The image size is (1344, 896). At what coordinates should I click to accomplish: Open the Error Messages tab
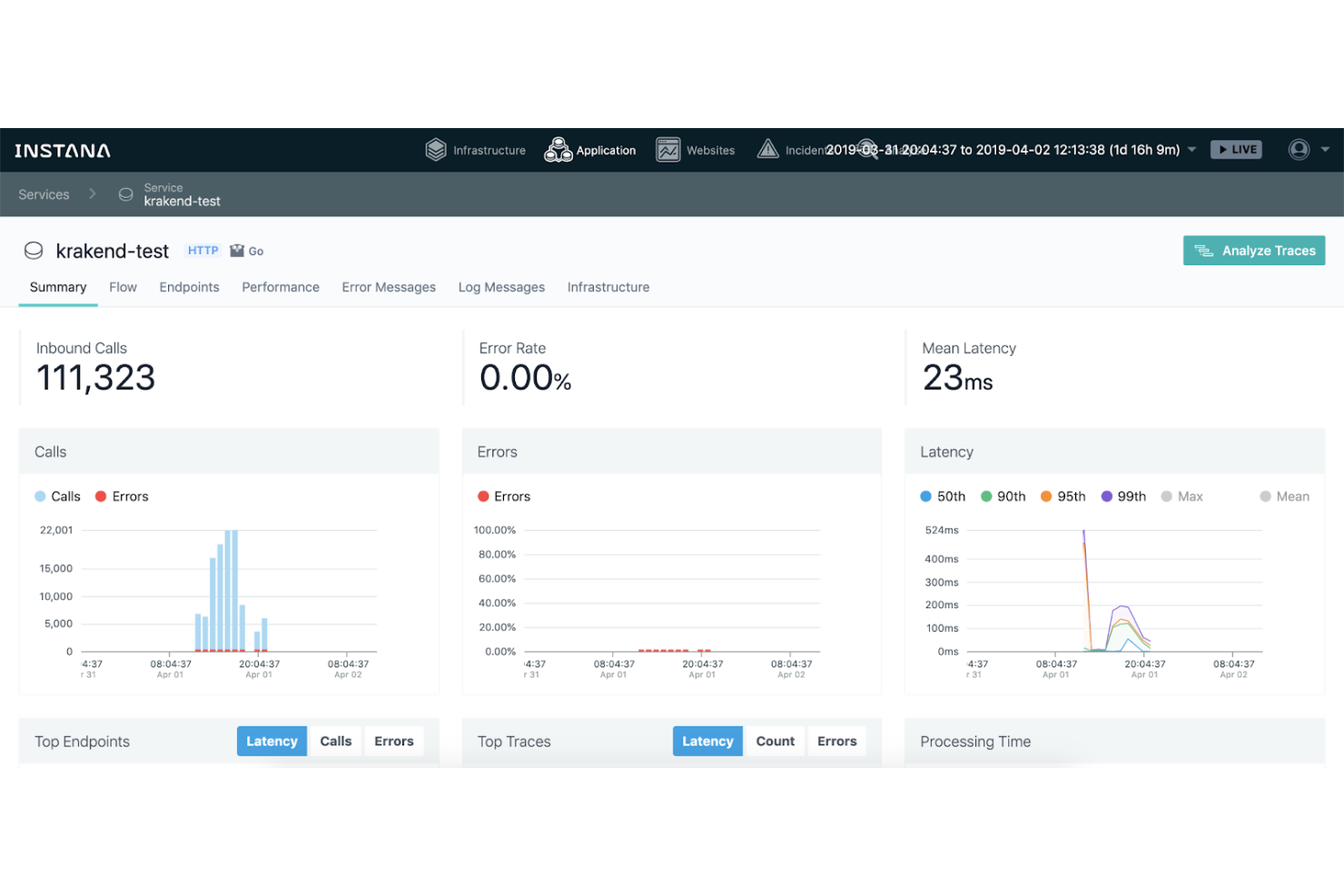(389, 287)
